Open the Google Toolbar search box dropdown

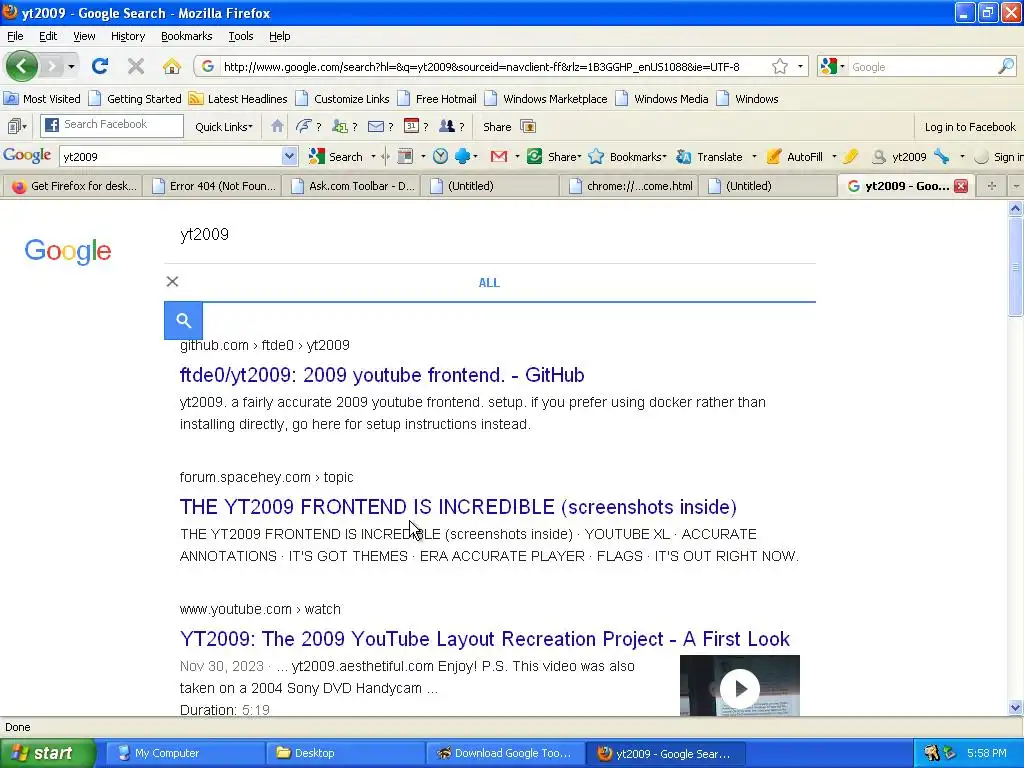(289, 156)
